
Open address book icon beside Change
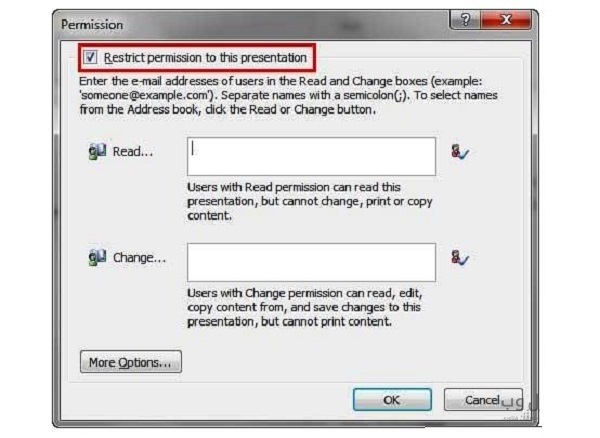coord(97,257)
